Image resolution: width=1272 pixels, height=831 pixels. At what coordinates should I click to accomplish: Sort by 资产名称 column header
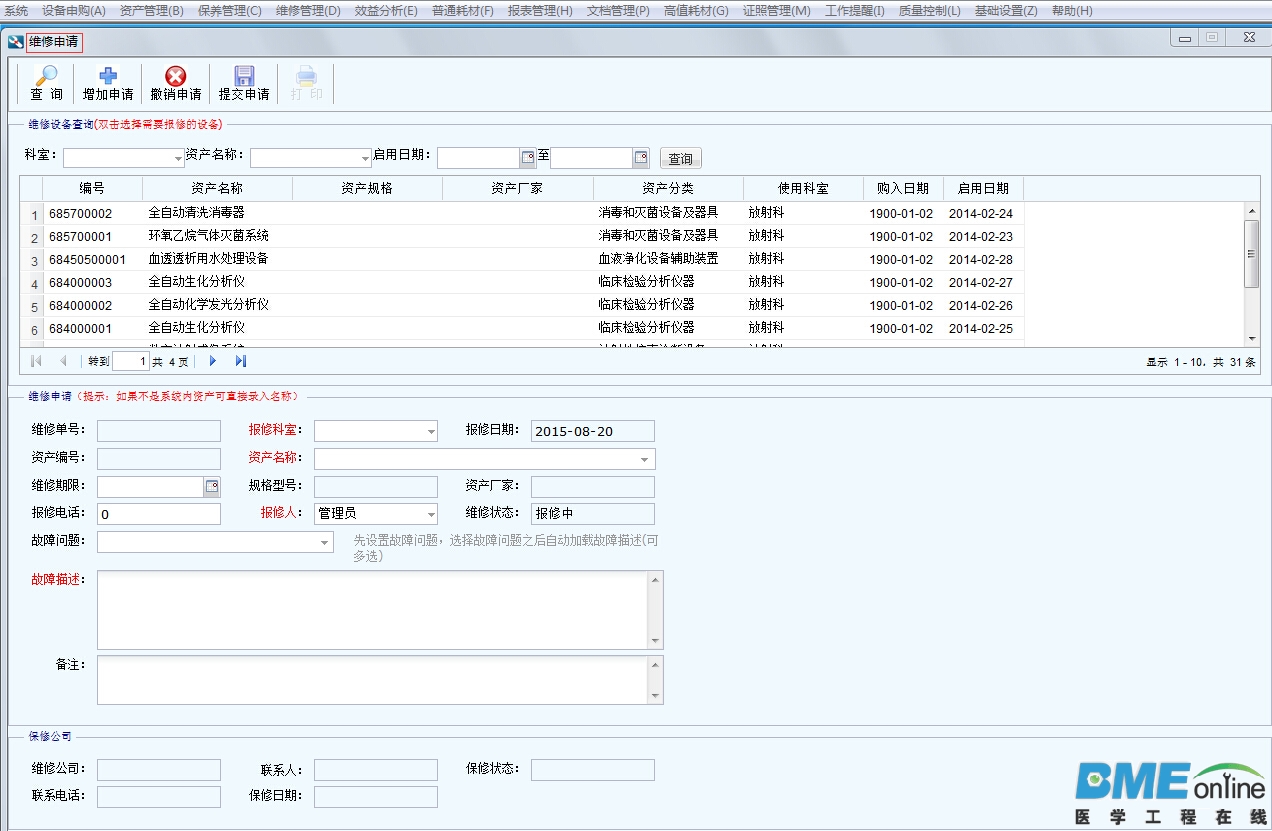(x=217, y=188)
